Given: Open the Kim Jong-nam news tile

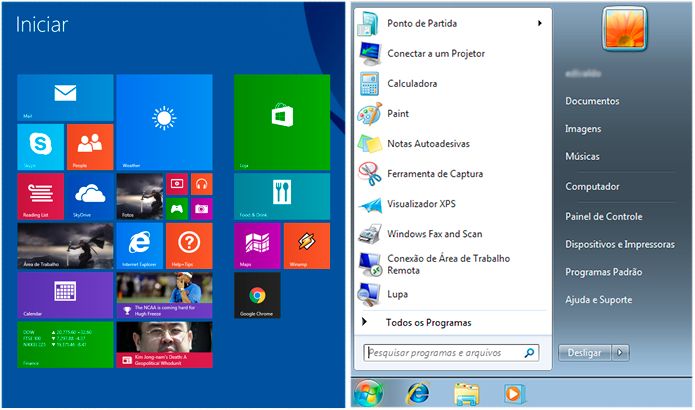Looking at the screenshot, I should point(164,344).
